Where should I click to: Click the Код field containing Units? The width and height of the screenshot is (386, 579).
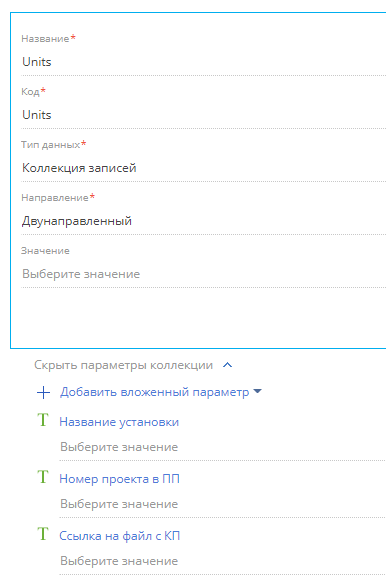tap(204, 115)
